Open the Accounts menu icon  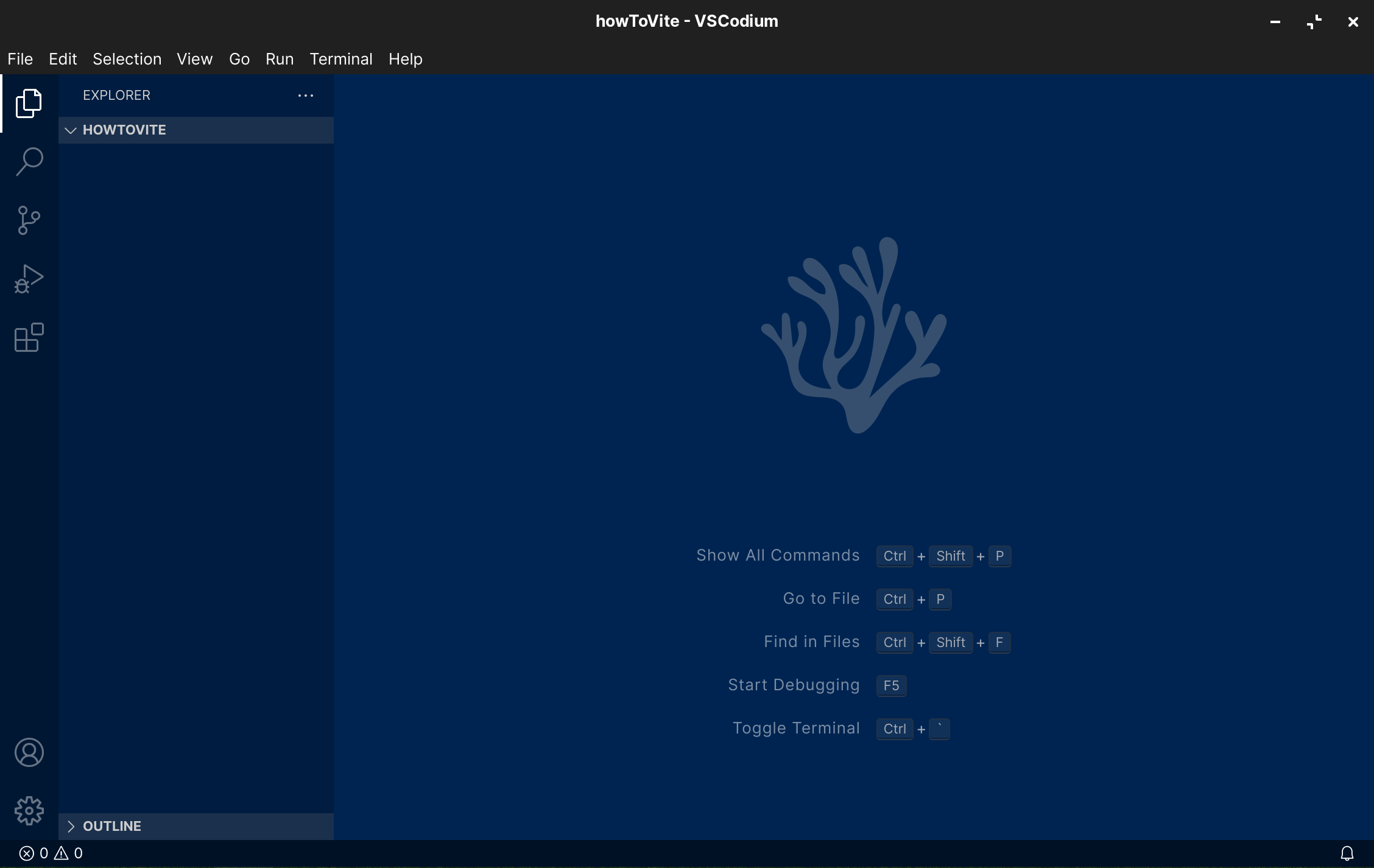29,752
